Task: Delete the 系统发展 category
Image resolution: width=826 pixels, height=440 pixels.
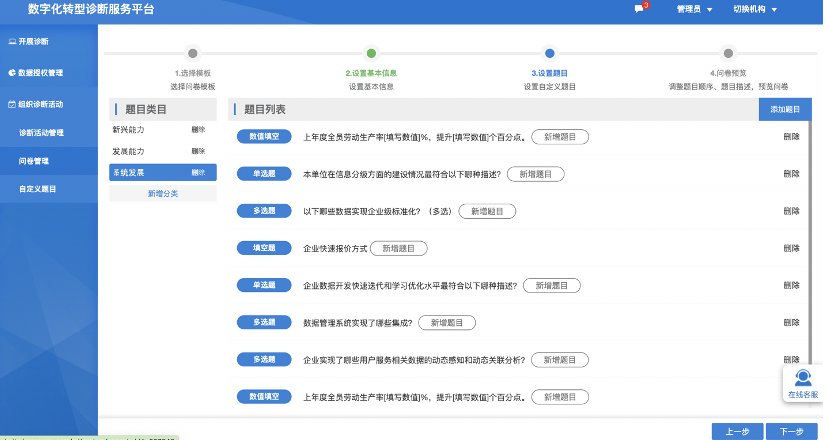Action: [x=198, y=172]
